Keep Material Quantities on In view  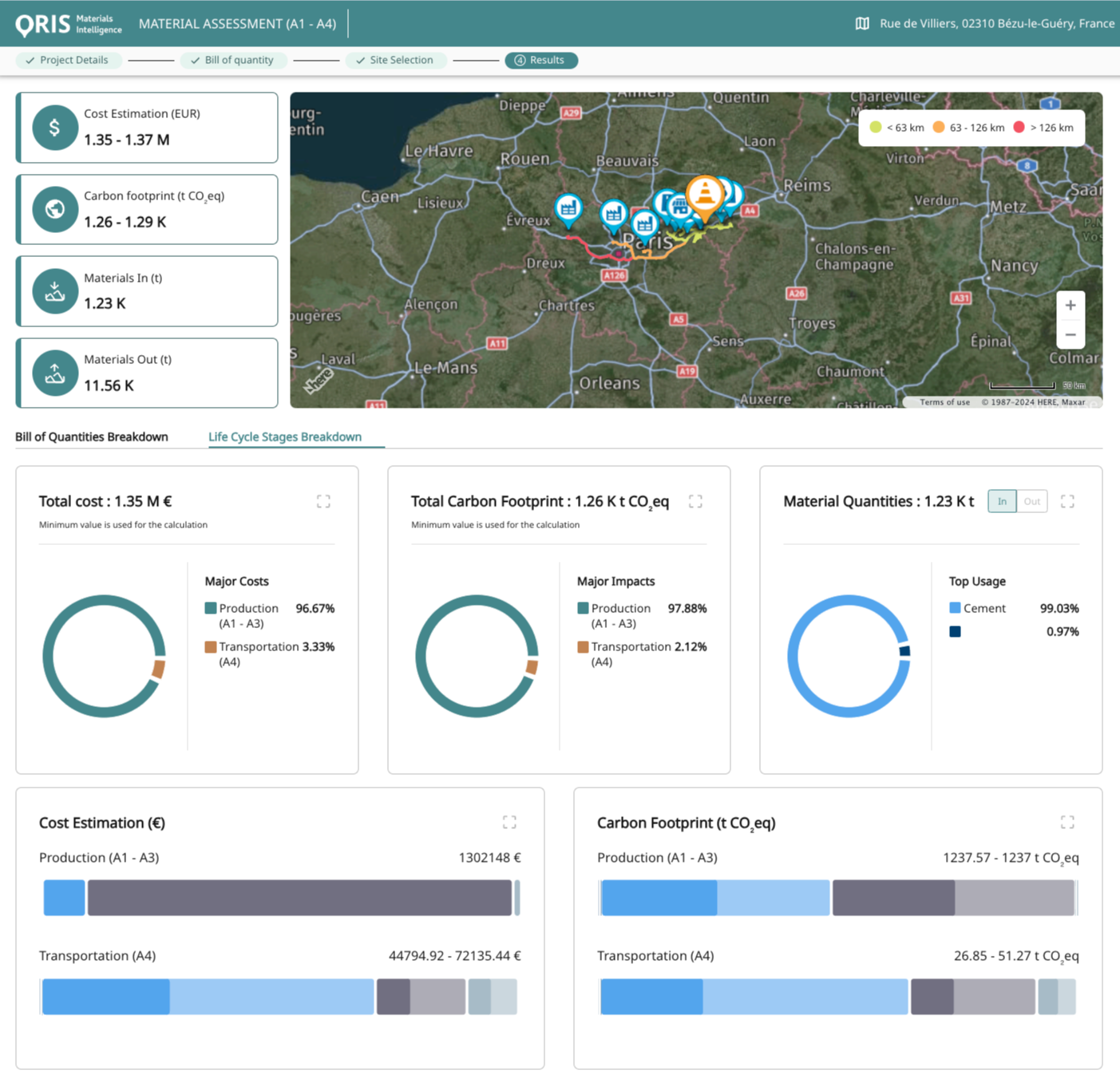[x=1001, y=501]
